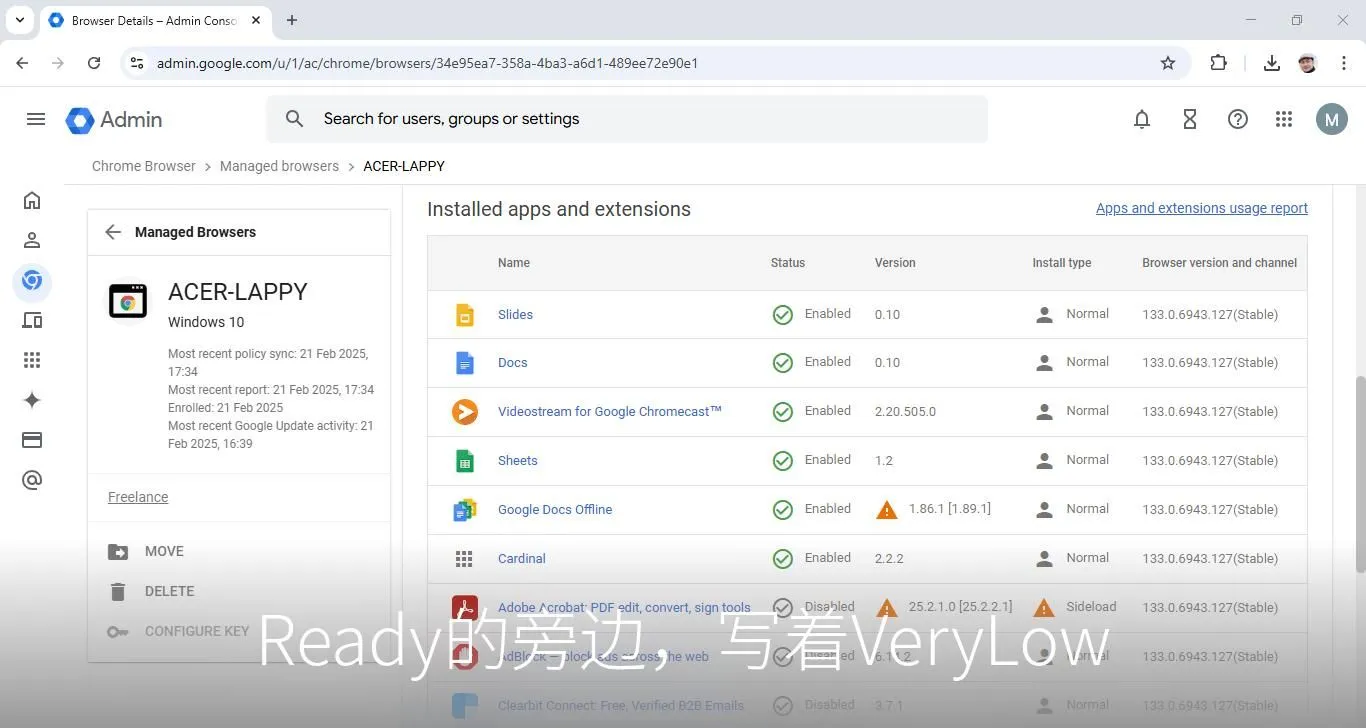Go to Chrome Browser breadcrumb

(144, 166)
